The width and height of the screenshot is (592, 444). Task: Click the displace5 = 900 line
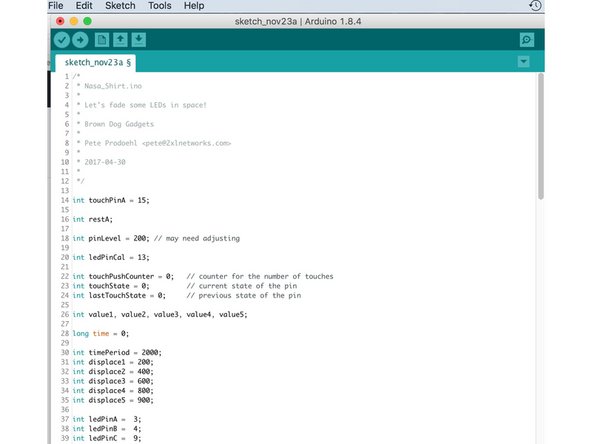[x=113, y=400]
